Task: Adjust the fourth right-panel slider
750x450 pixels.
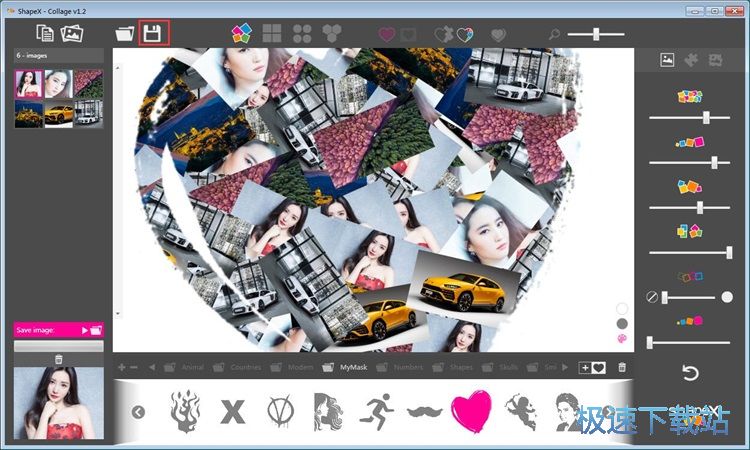Action: [x=690, y=252]
